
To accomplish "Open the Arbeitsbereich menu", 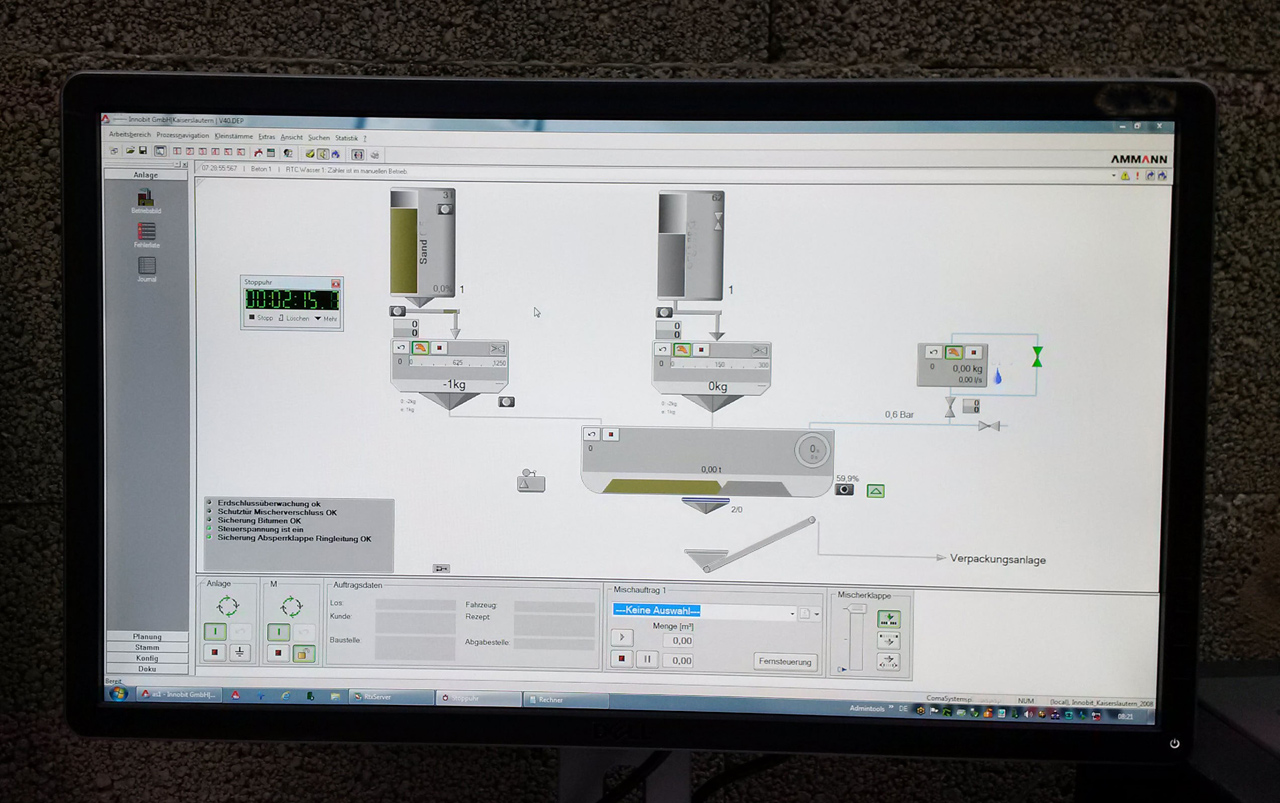I will click(x=130, y=136).
